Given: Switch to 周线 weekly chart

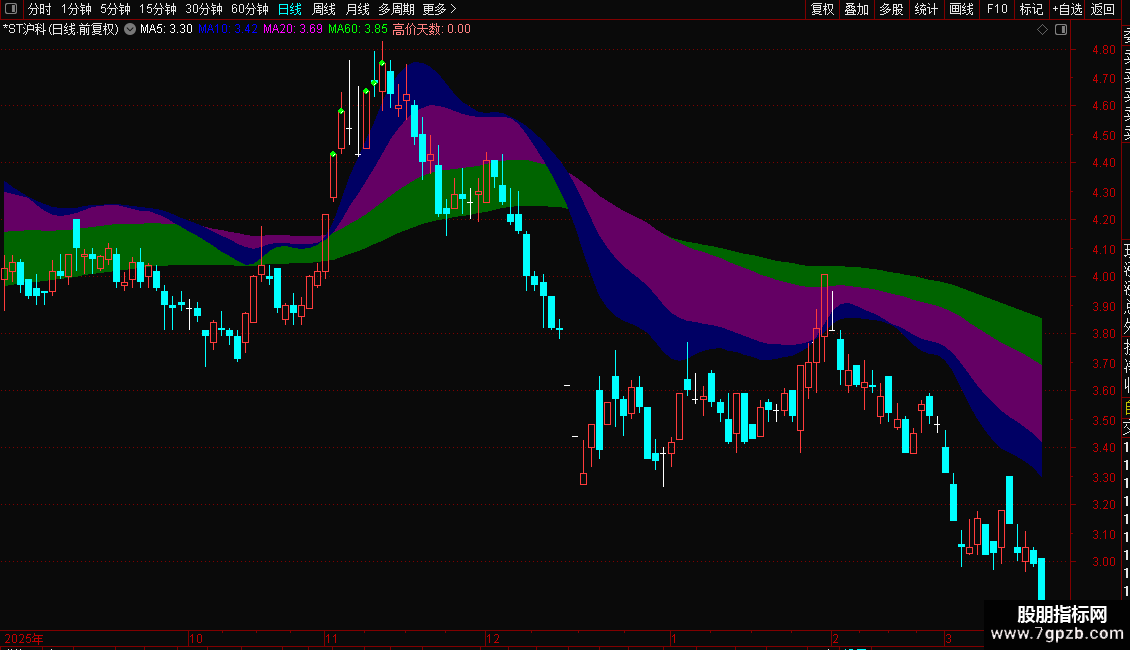Looking at the screenshot, I should [x=324, y=9].
